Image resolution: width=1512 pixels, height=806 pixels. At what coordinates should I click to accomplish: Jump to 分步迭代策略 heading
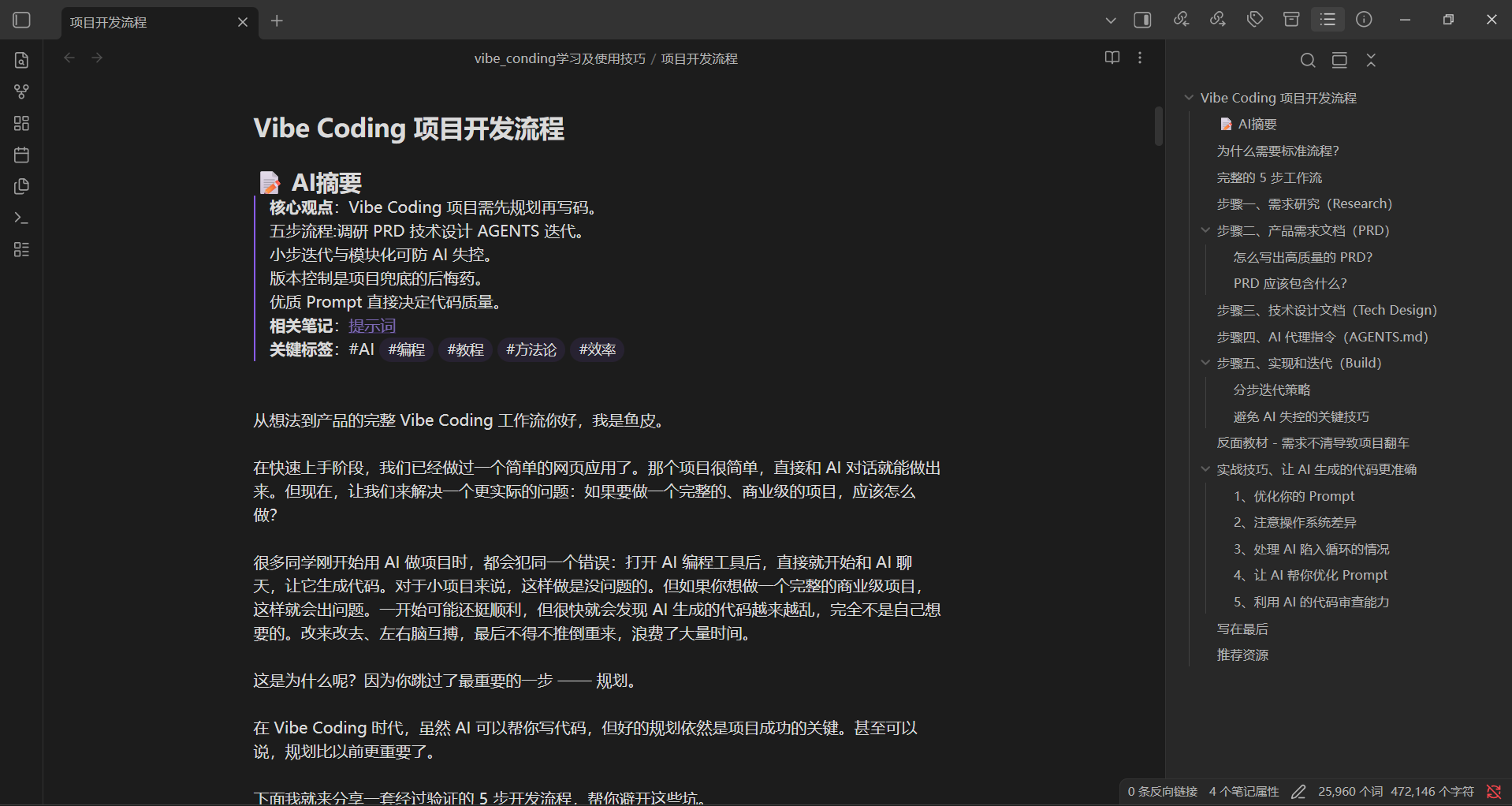pos(1272,390)
